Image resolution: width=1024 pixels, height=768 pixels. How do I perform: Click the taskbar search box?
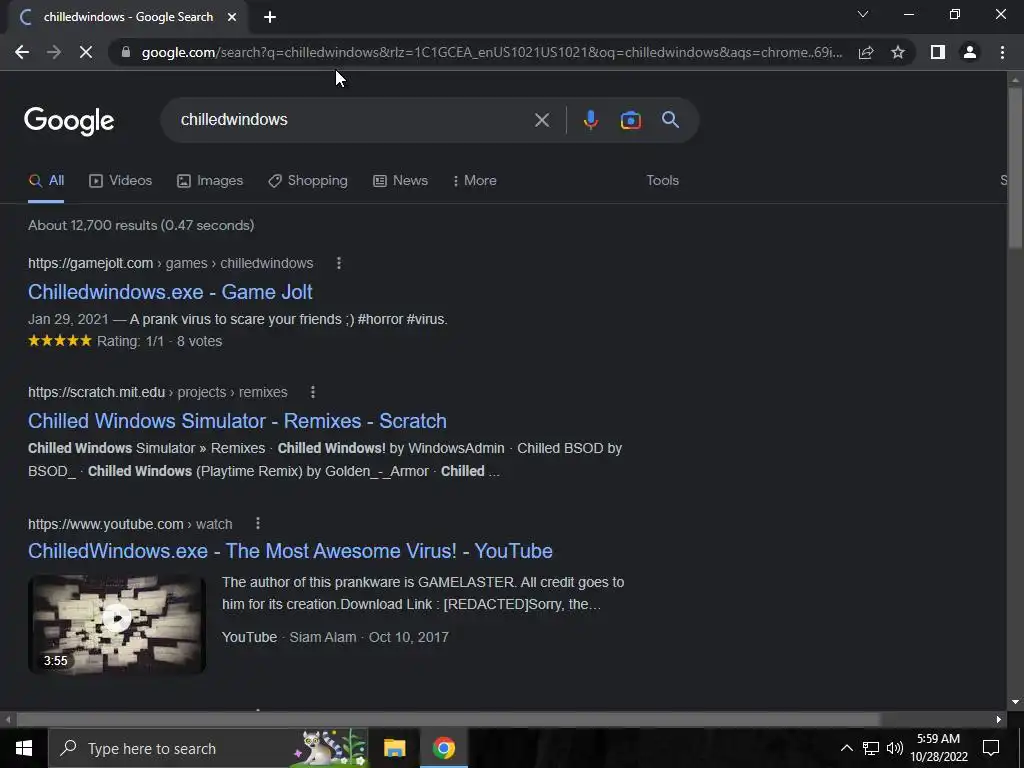pos(208,748)
